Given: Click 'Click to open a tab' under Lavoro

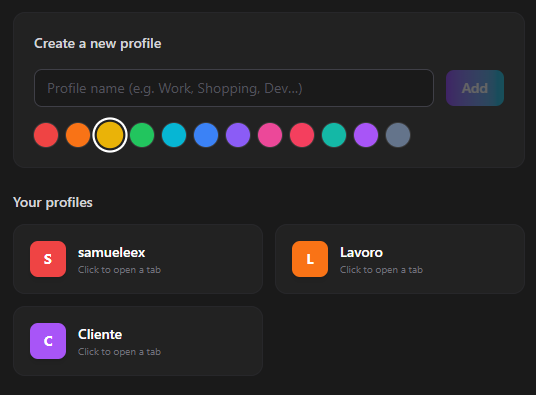Looking at the screenshot, I should click(x=381, y=270).
